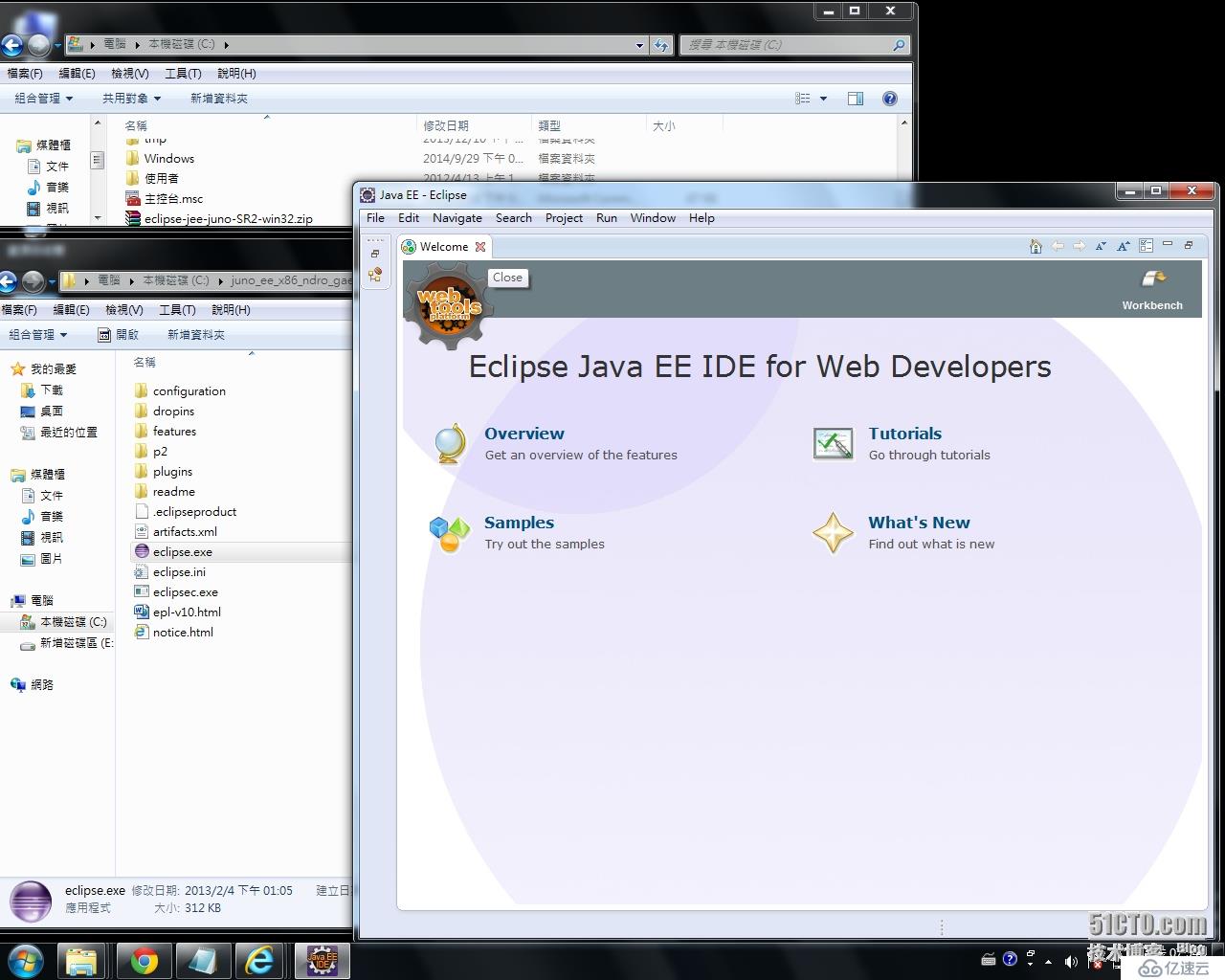
Task: Open 組合管理 dropdown in top Explorer
Action: [x=44, y=99]
